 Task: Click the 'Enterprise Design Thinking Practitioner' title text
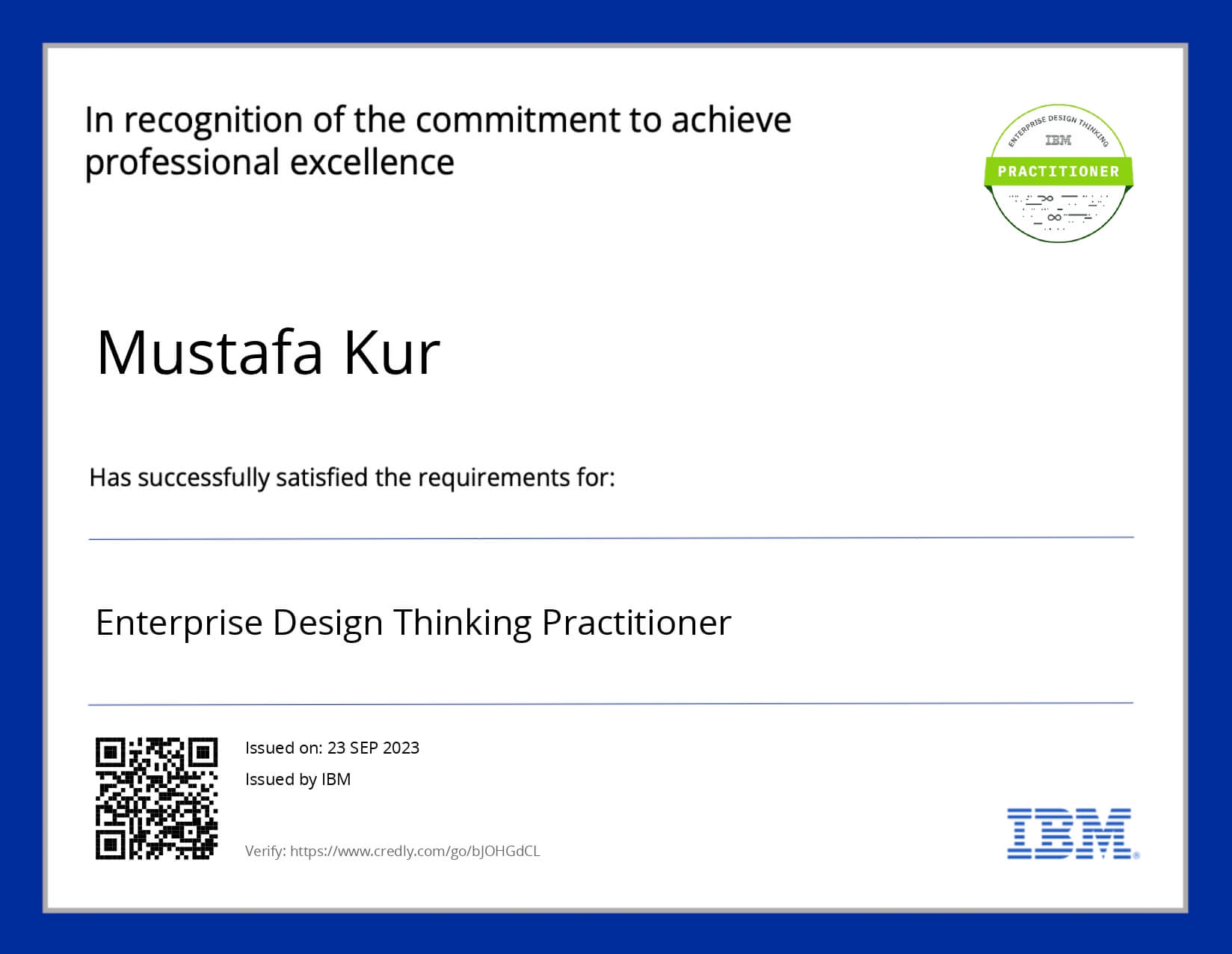coord(413,623)
